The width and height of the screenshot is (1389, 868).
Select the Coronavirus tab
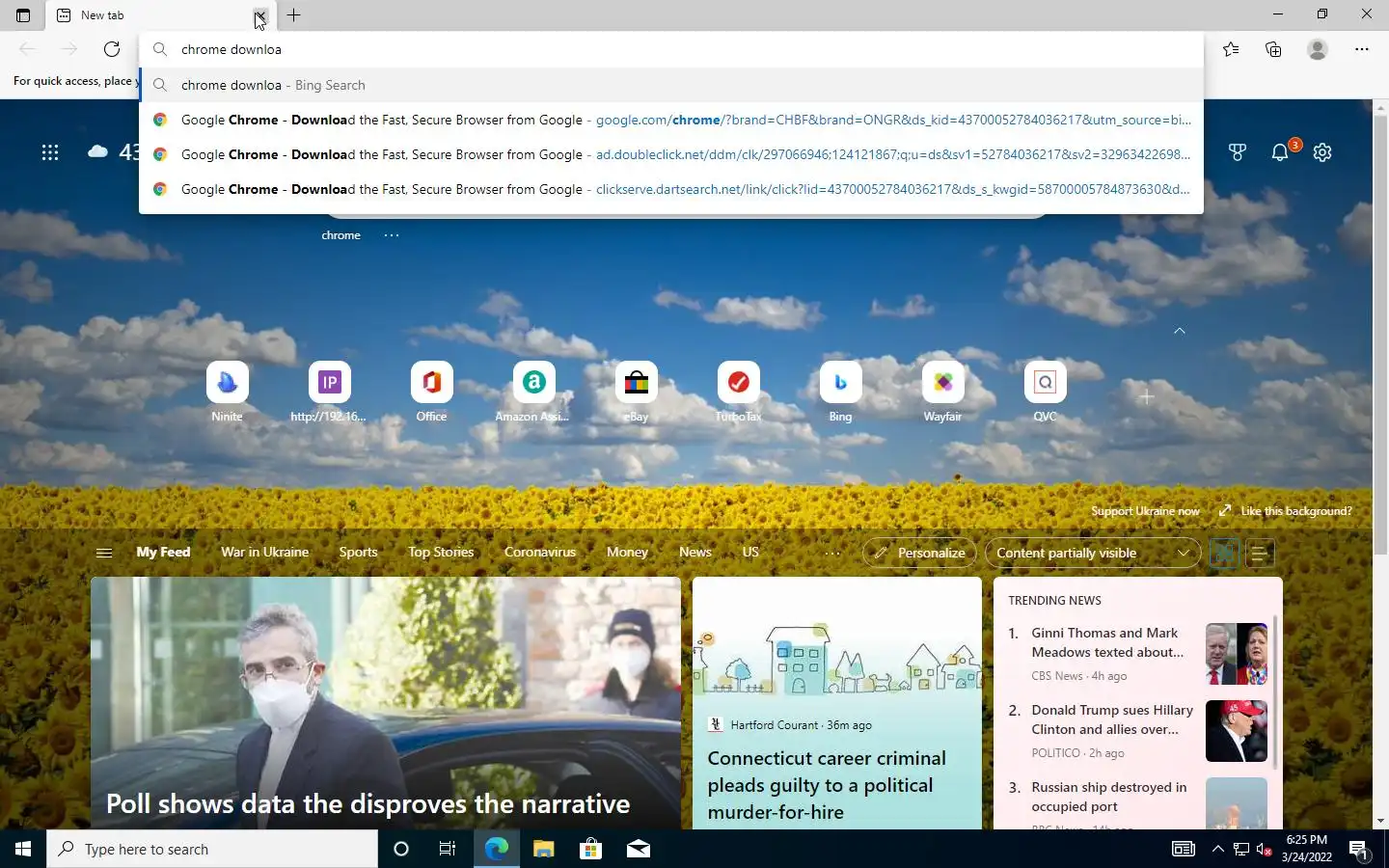pyautogui.click(x=540, y=552)
